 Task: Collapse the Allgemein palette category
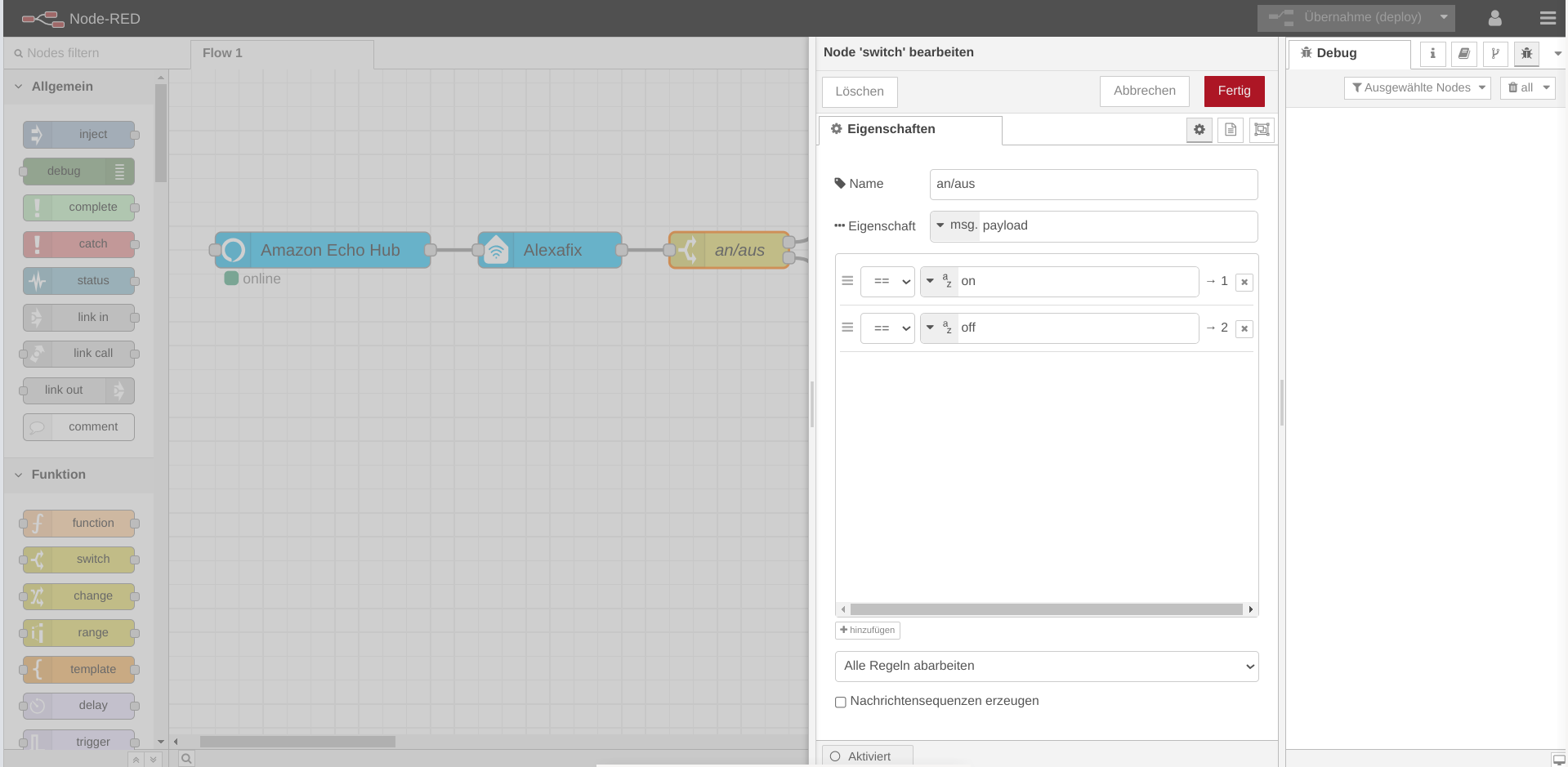tap(78, 87)
